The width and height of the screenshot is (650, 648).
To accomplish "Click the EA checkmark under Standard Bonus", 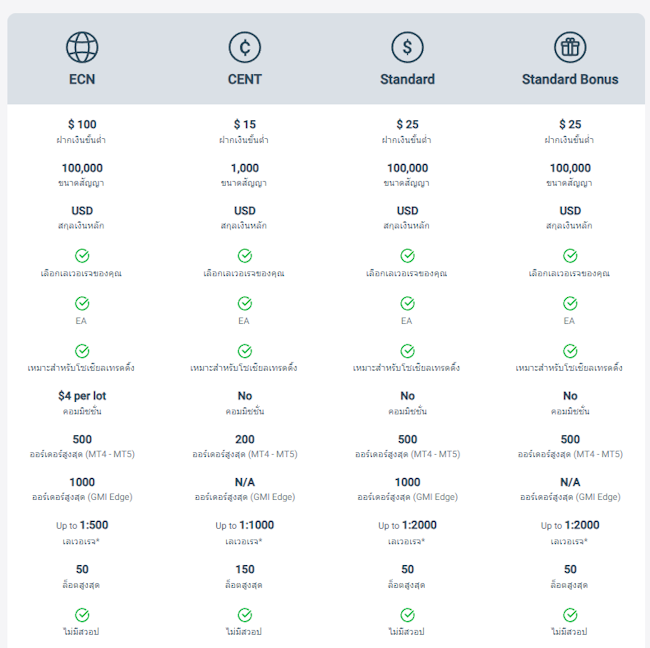I will [570, 303].
